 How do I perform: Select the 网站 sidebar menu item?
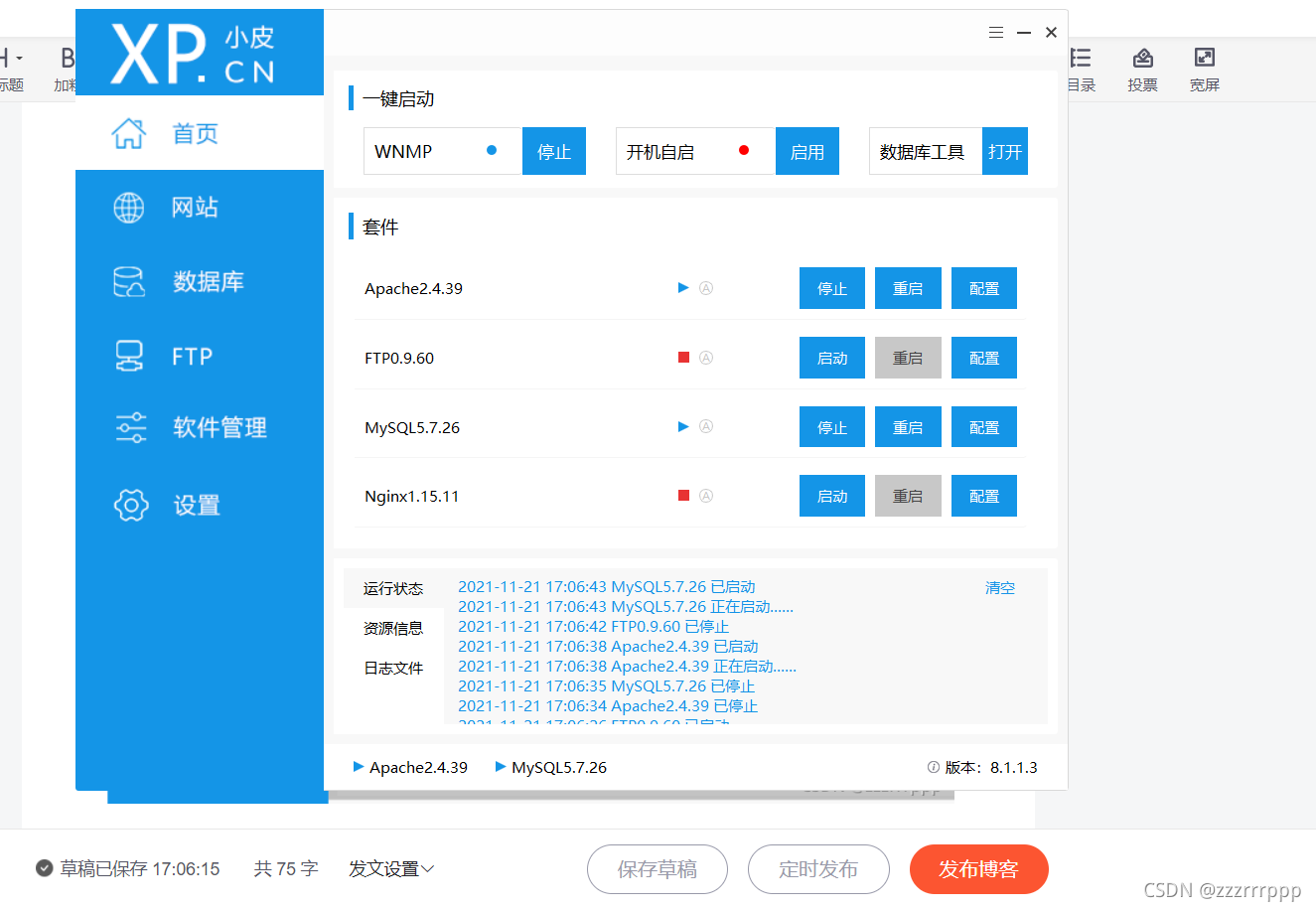[200, 207]
